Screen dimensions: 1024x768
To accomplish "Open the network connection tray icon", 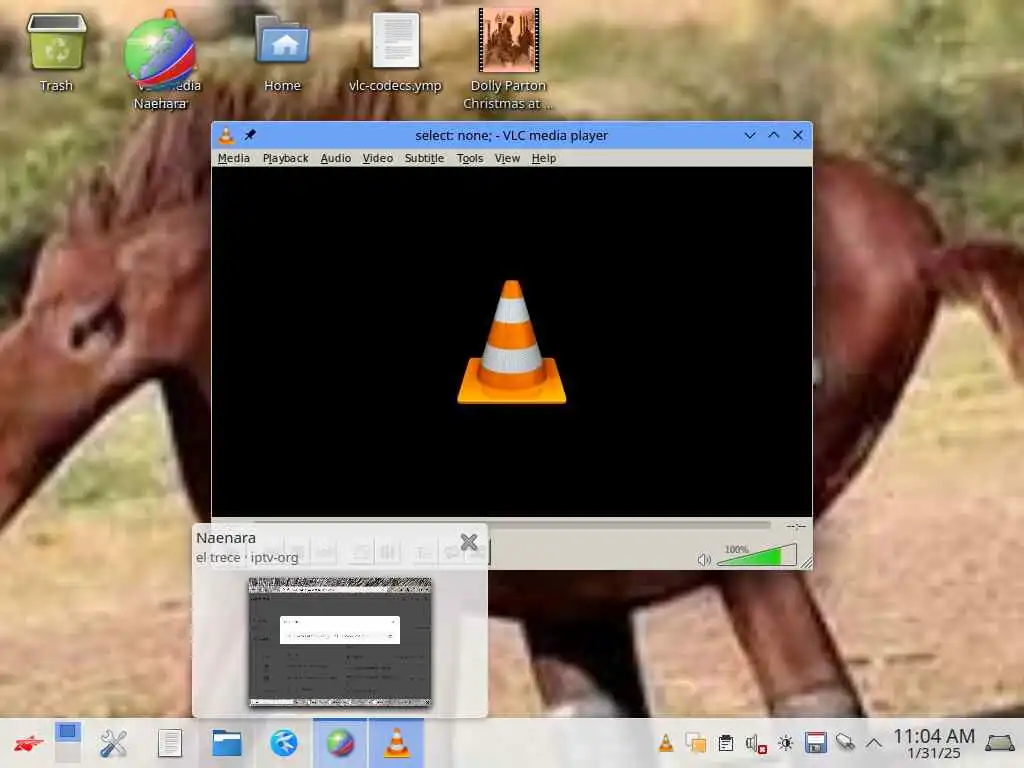I will (845, 743).
